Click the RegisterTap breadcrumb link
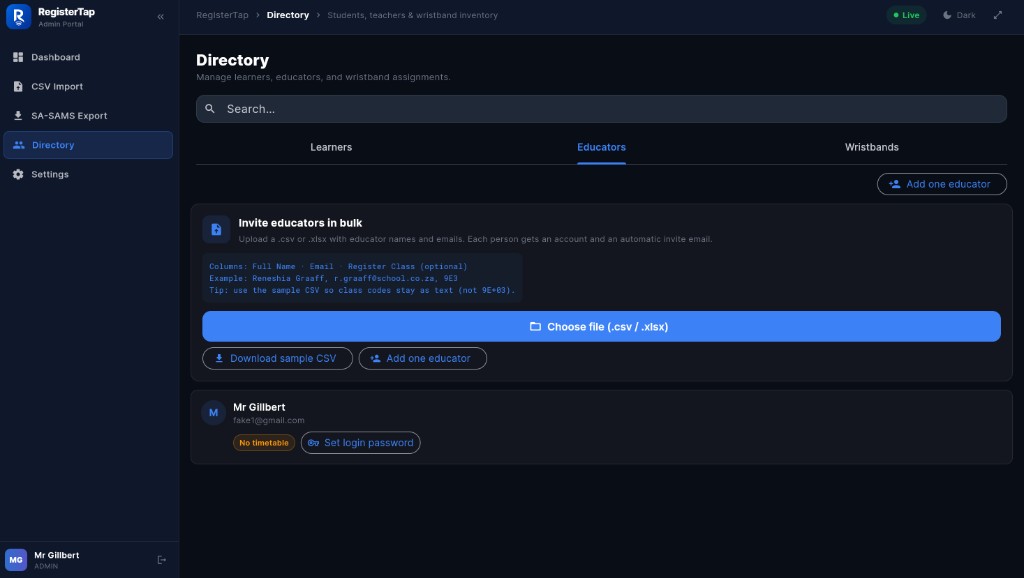Image resolution: width=1024 pixels, height=578 pixels. (222, 15)
